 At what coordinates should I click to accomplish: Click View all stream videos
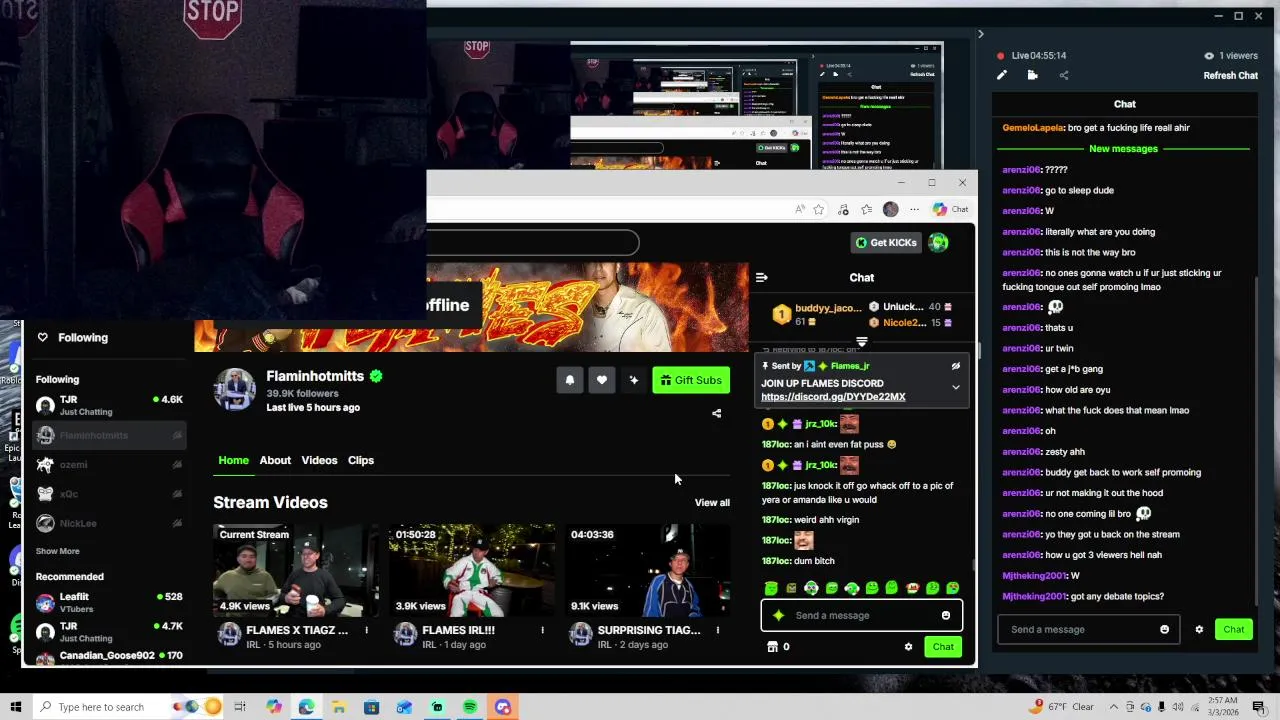[712, 503]
